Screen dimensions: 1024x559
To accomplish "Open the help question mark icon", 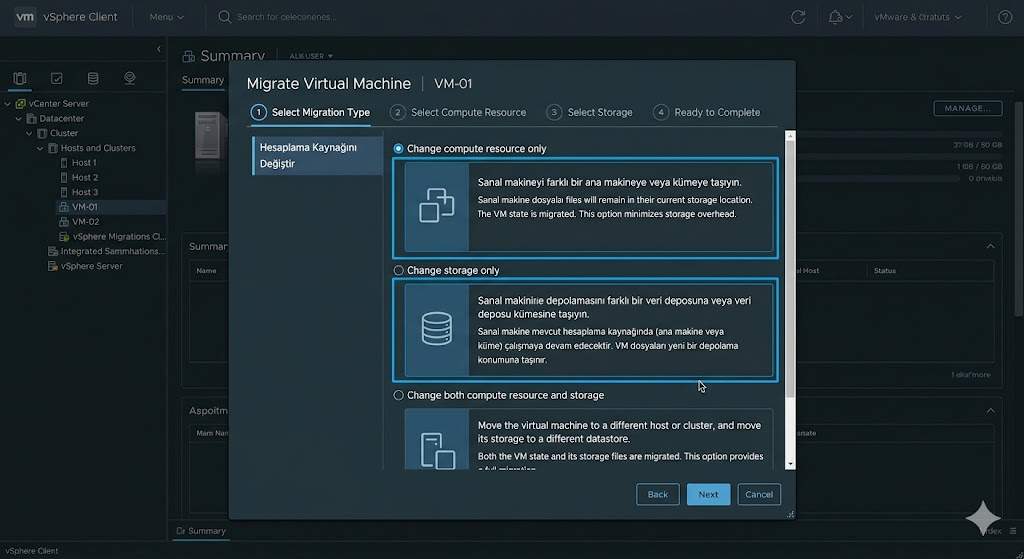I will point(1005,18).
